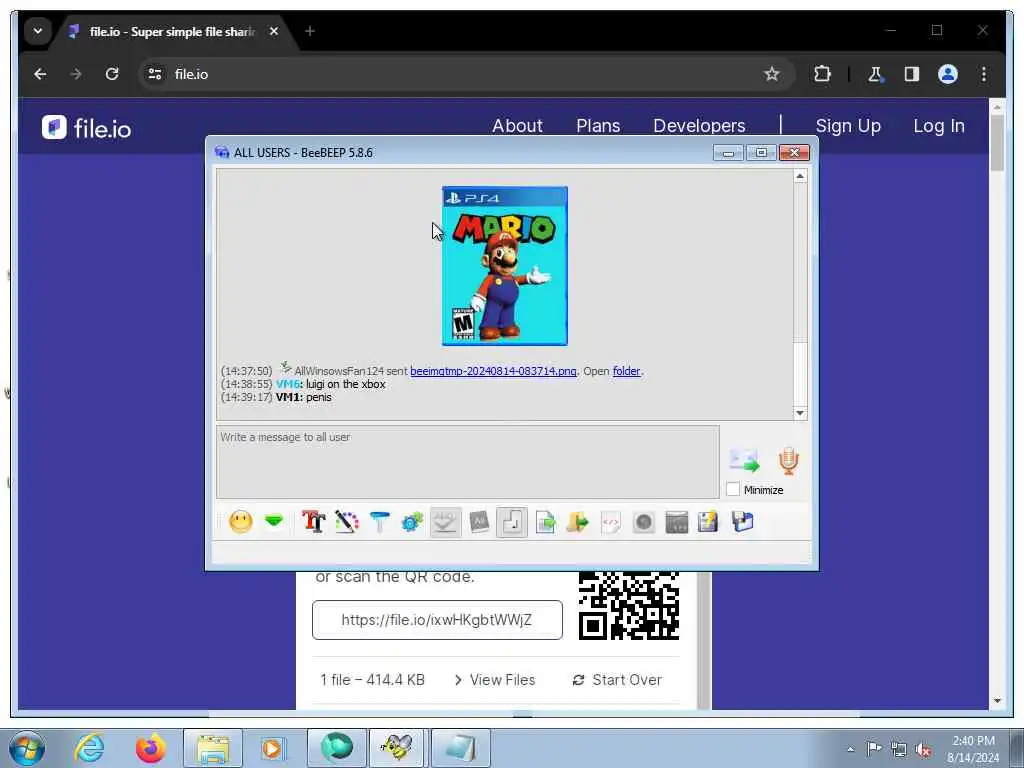The image size is (1024, 768).
Task: Launch Internet Explorer from the taskbar
Action: click(x=89, y=748)
